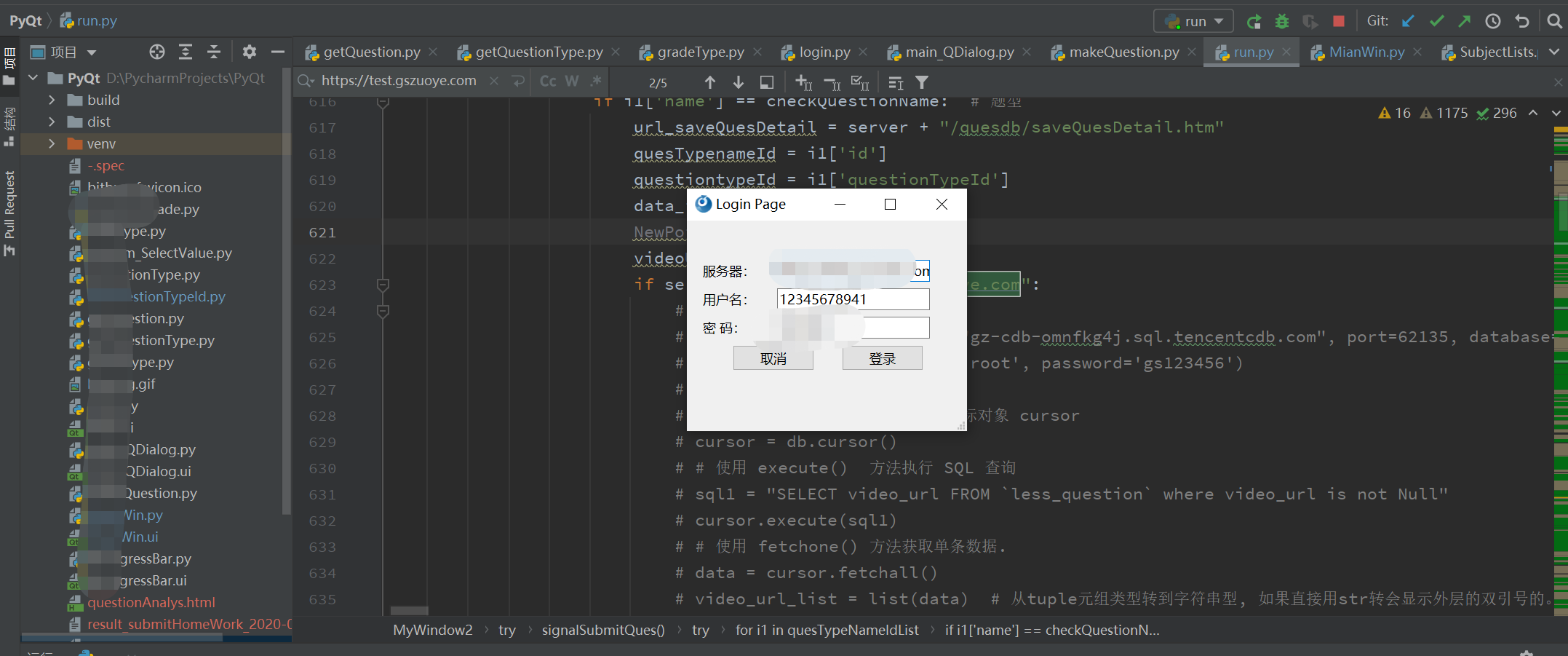Start debugging with the bug icon

[1282, 21]
